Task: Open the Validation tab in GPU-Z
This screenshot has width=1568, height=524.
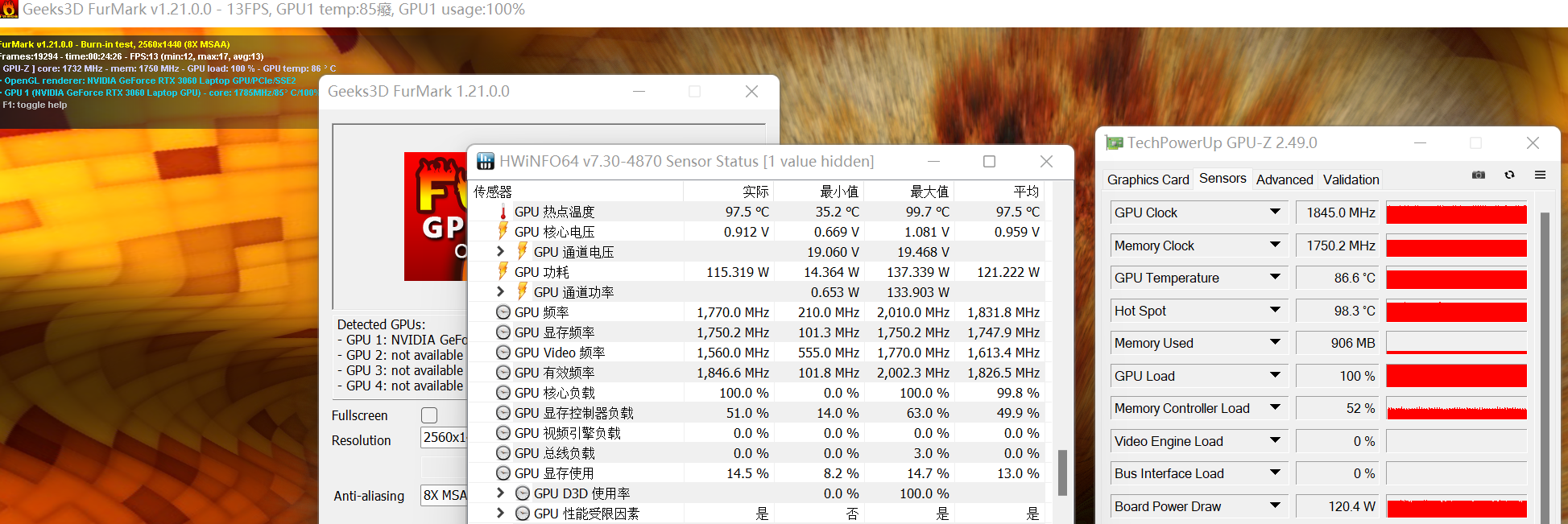Action: pos(1351,179)
